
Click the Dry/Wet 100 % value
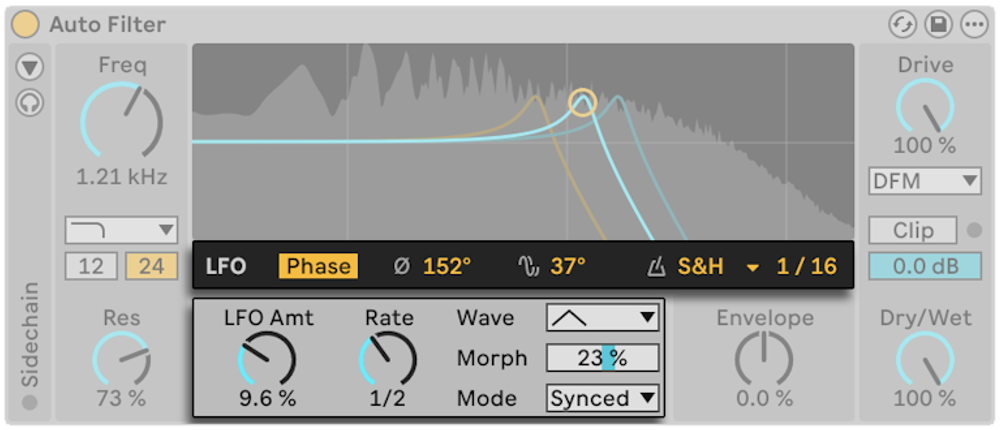pos(925,399)
